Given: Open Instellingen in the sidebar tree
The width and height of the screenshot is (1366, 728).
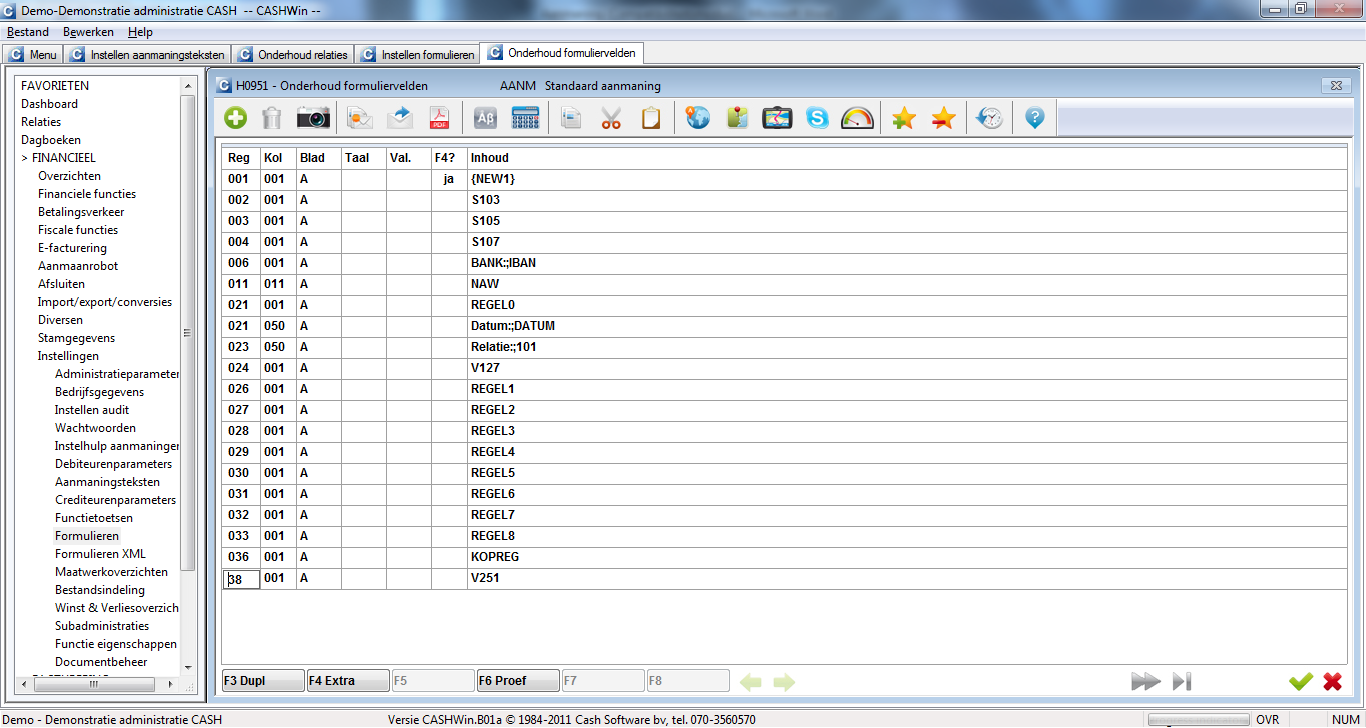Looking at the screenshot, I should point(68,356).
